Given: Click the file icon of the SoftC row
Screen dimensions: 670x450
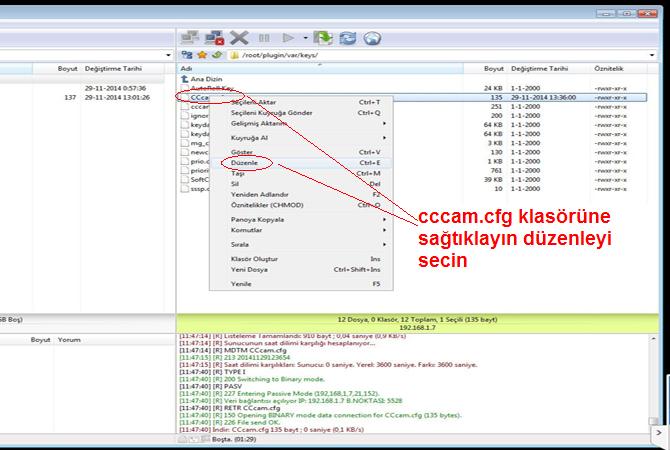Looking at the screenshot, I should 185,179.
